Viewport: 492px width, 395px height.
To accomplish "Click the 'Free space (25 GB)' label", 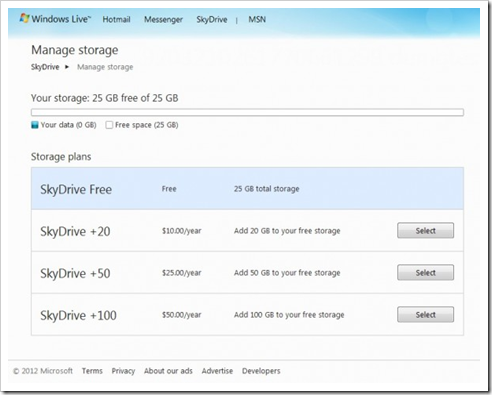I will [x=147, y=125].
